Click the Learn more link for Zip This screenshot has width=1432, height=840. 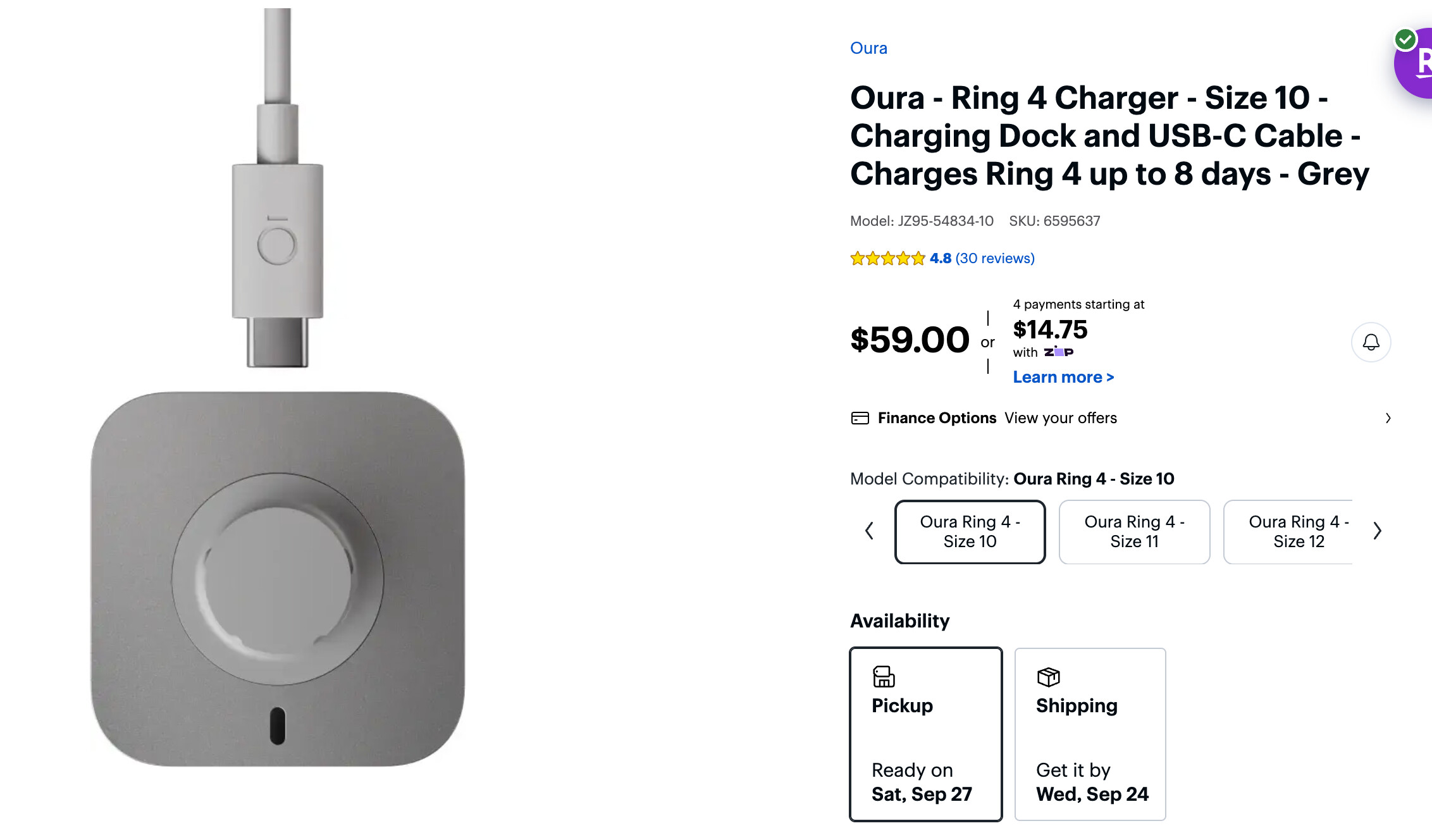(x=1063, y=377)
